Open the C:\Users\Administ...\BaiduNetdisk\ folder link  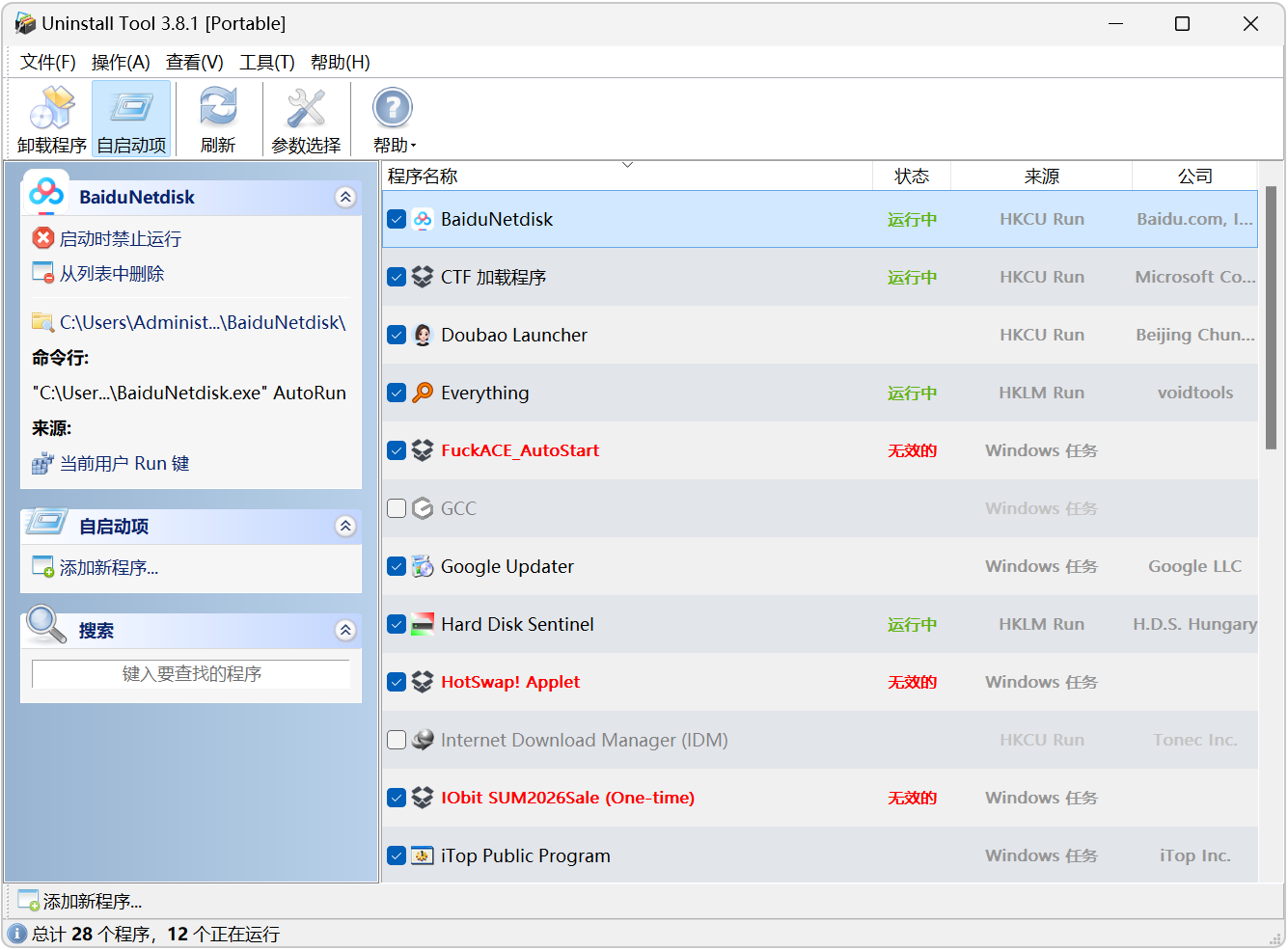click(x=203, y=322)
